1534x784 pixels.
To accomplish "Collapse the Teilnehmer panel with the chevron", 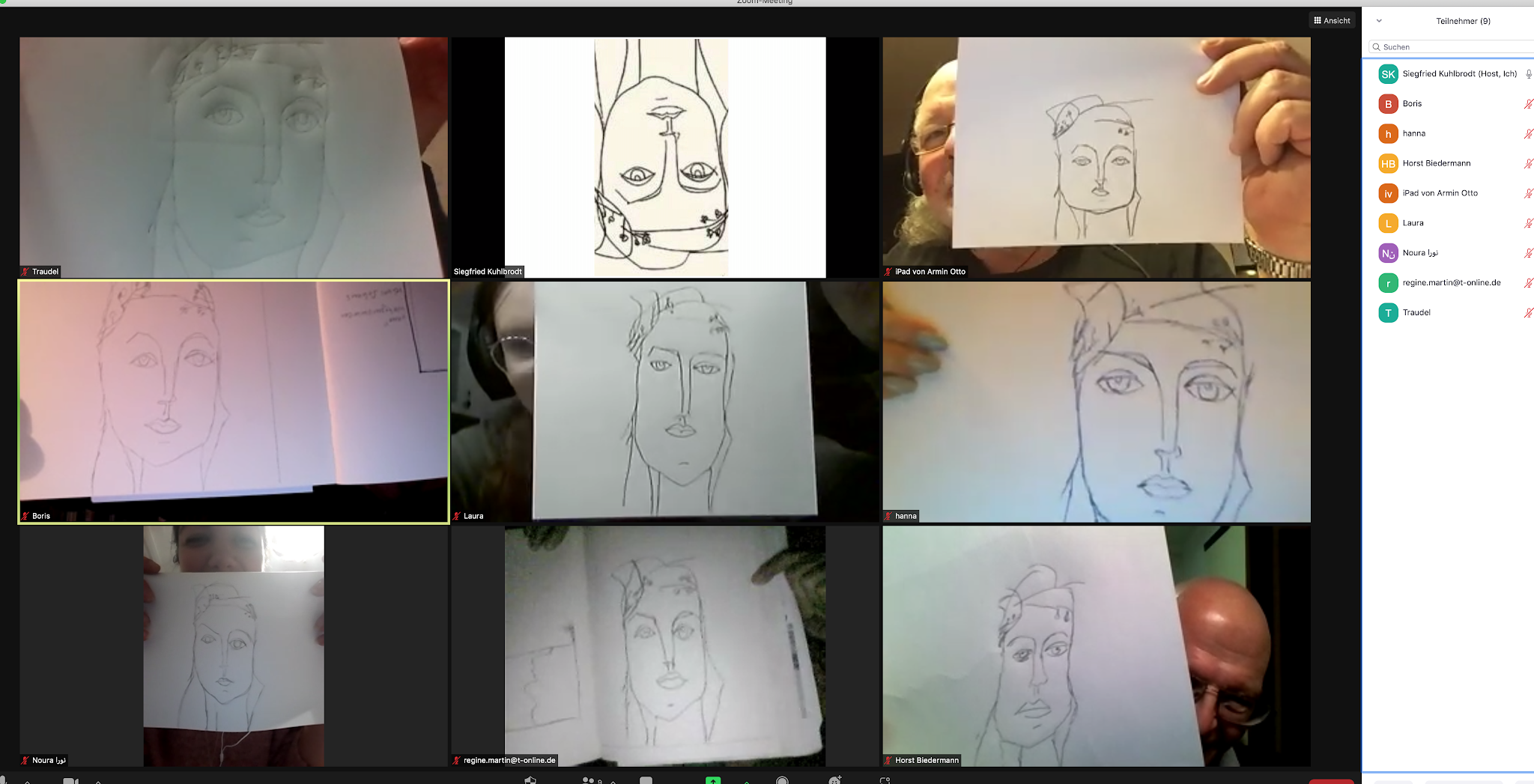I will pos(1379,21).
